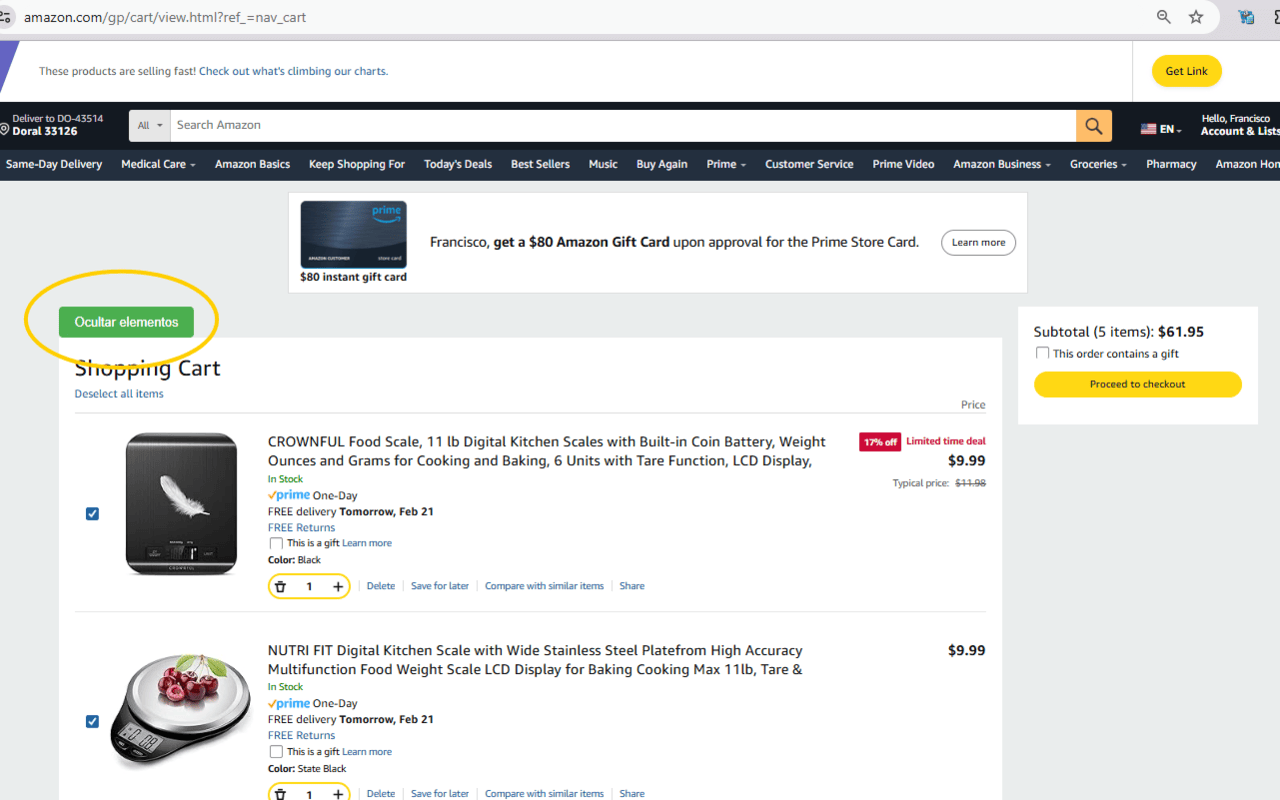Click the Prime Store Card image
The width and height of the screenshot is (1280, 800).
pyautogui.click(x=353, y=234)
